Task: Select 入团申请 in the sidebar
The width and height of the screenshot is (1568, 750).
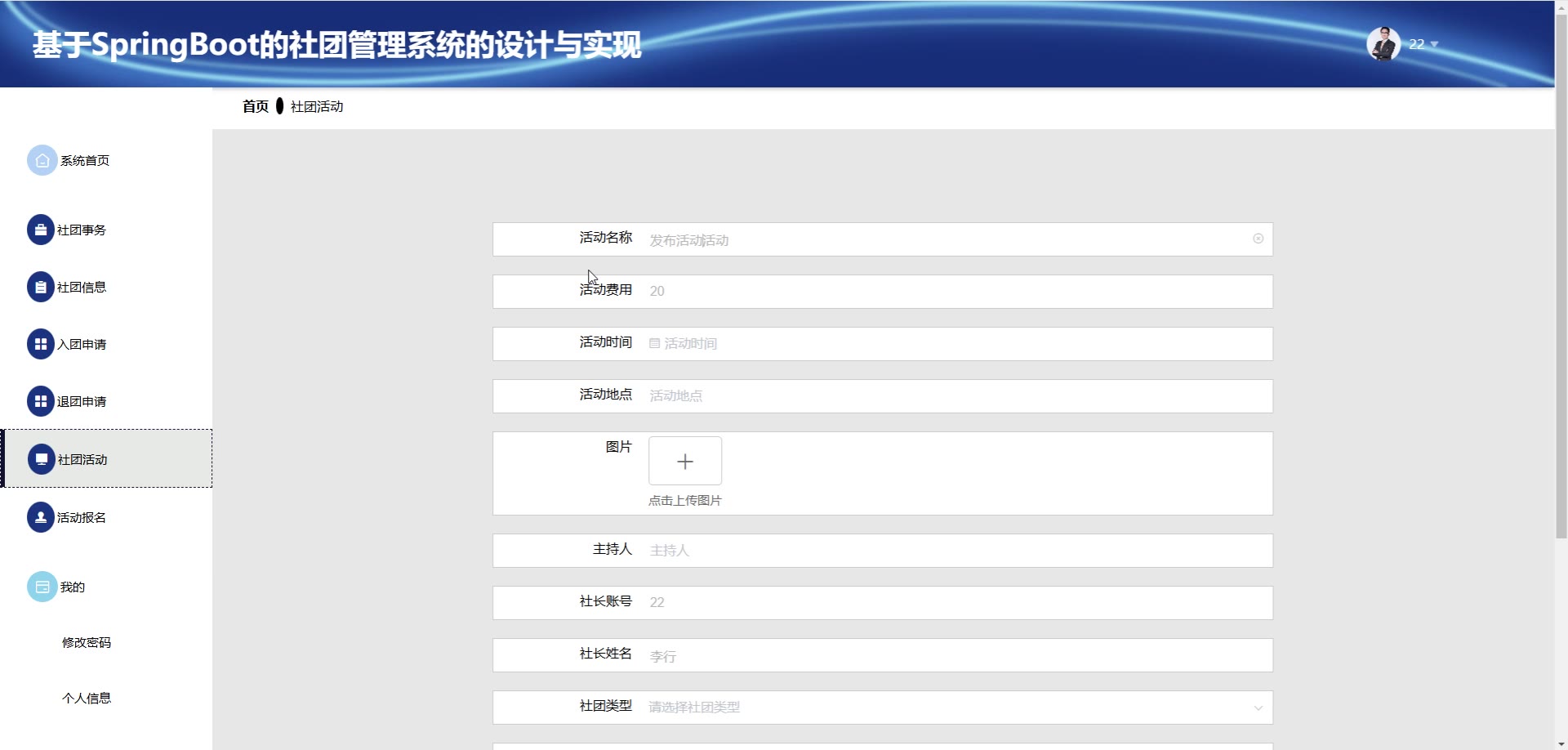Action: point(106,345)
